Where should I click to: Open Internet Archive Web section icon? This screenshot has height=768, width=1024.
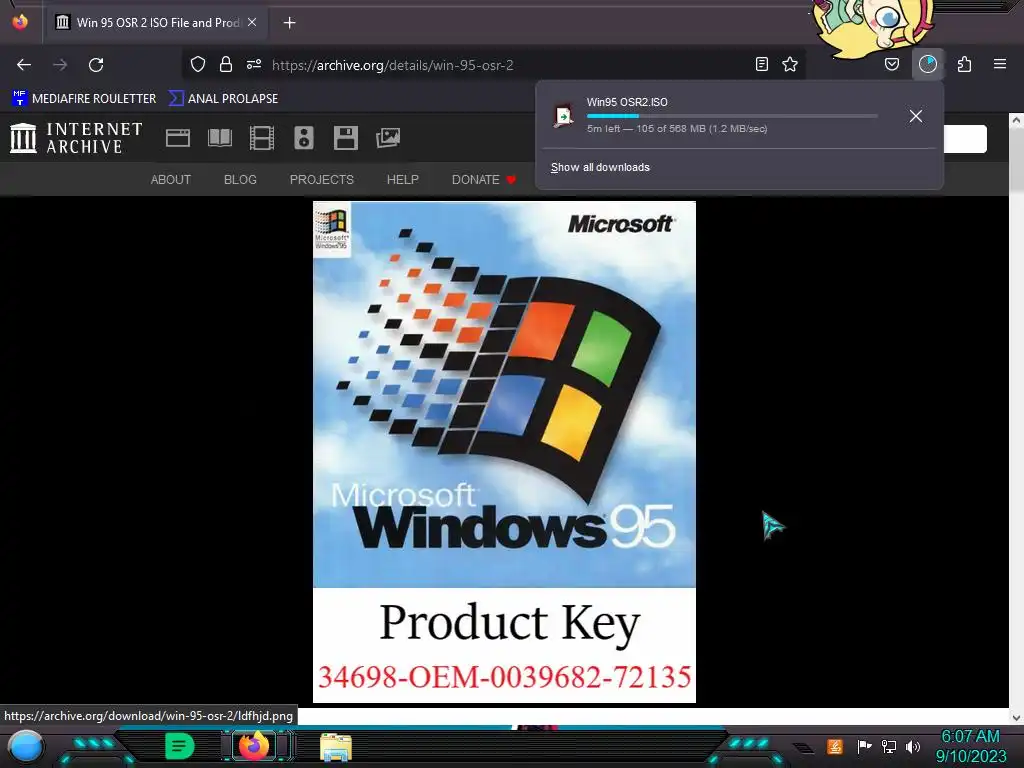(178, 138)
